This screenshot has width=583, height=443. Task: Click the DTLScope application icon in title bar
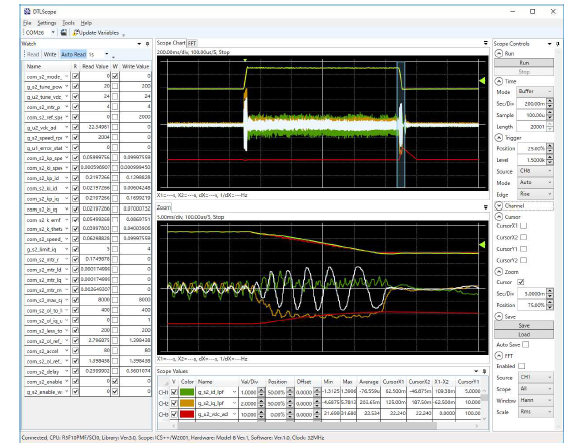tap(27, 12)
